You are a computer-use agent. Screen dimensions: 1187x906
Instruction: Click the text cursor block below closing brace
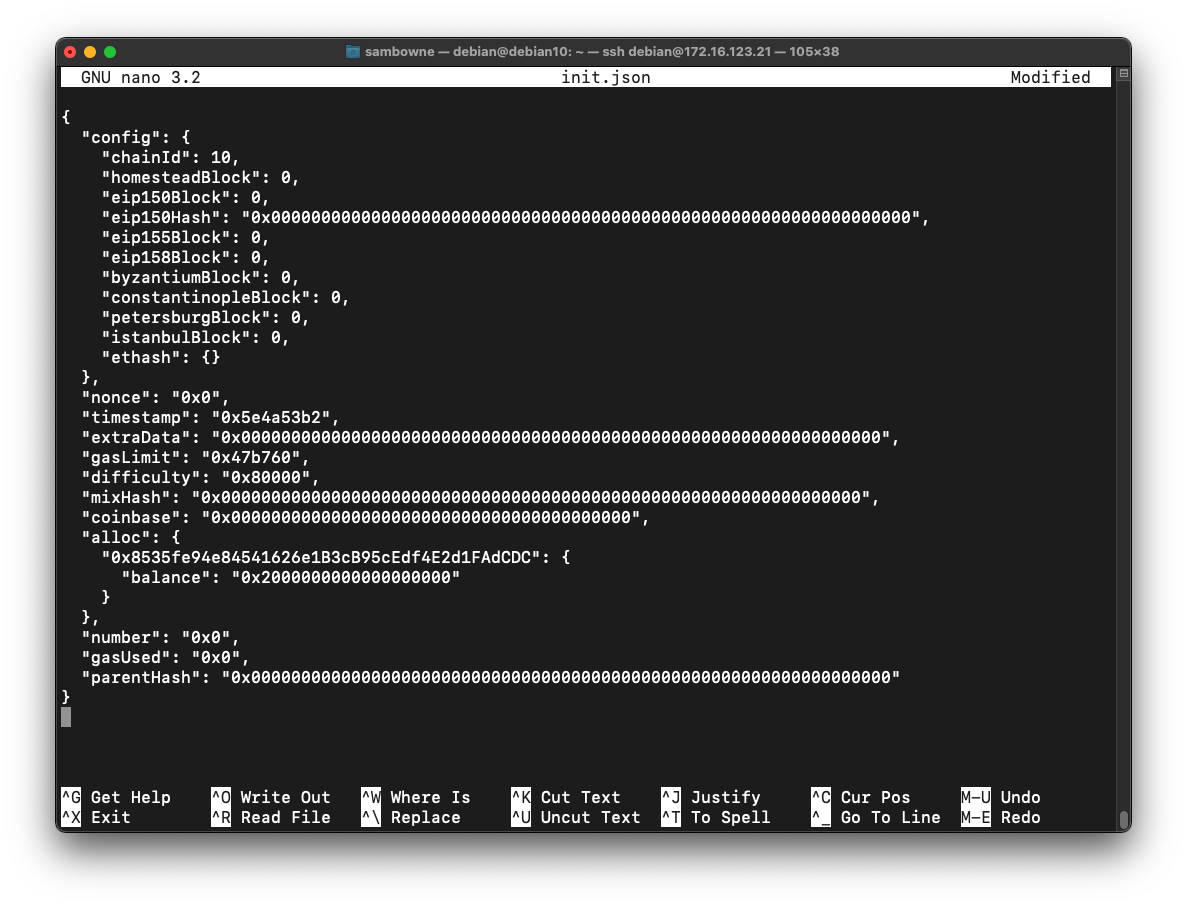(66, 718)
